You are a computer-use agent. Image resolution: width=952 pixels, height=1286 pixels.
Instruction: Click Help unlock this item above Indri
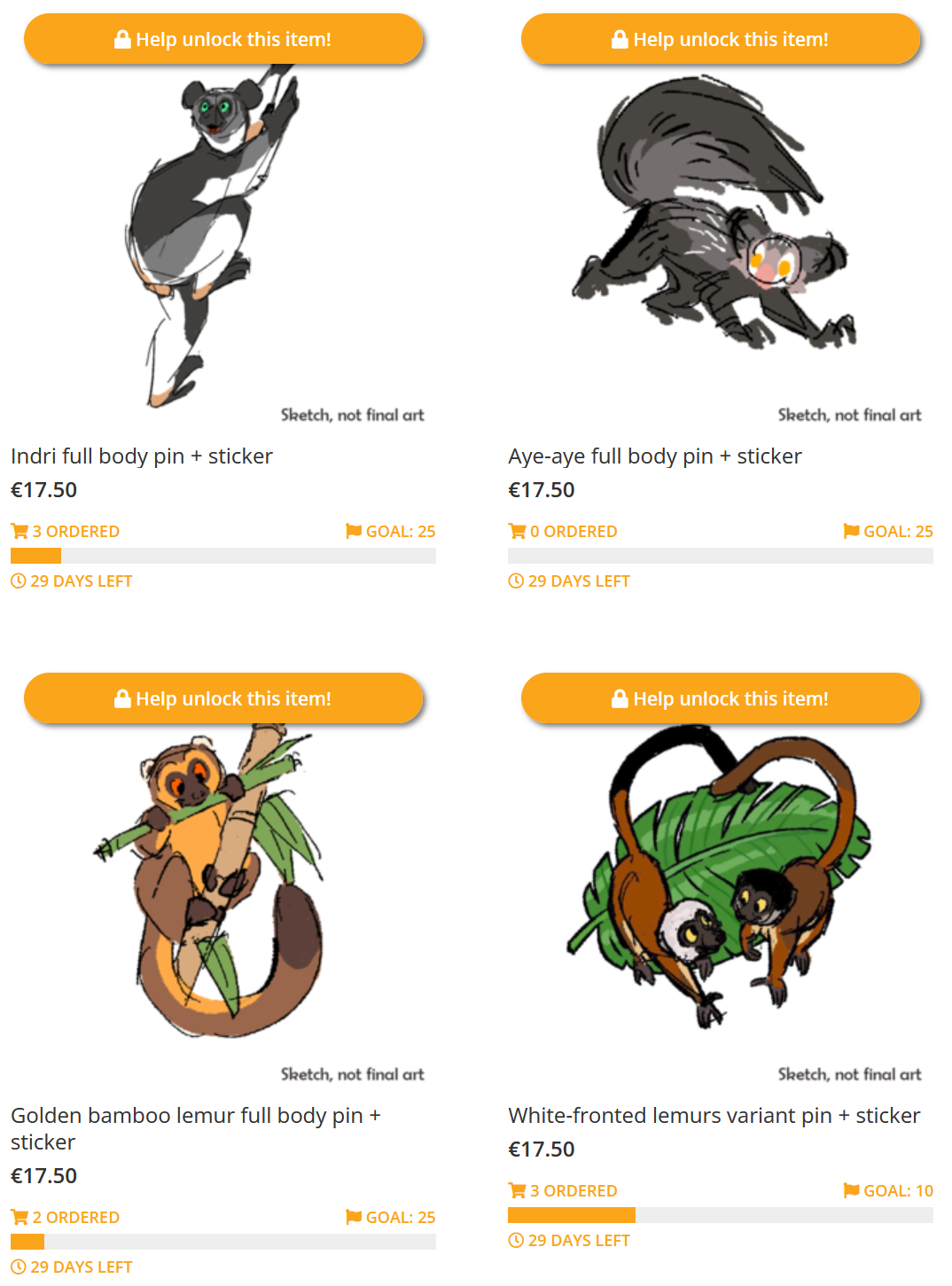pos(223,39)
